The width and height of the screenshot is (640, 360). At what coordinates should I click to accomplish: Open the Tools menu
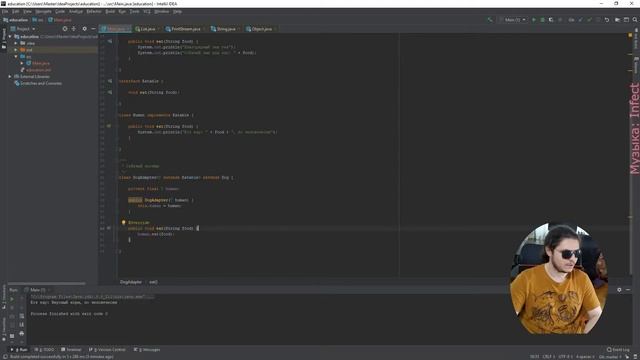point(134,11)
